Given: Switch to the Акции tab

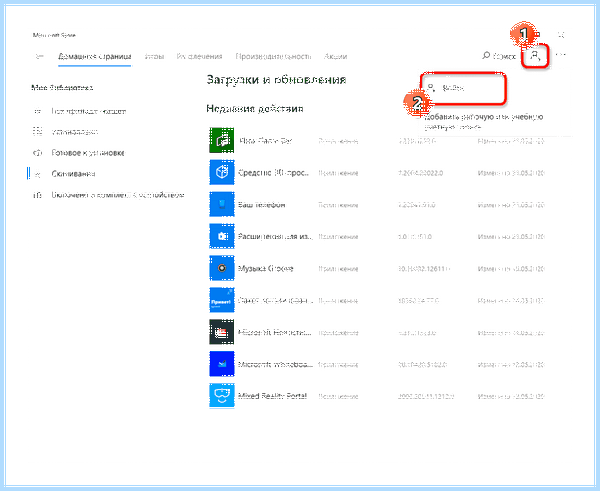Looking at the screenshot, I should (x=335, y=57).
